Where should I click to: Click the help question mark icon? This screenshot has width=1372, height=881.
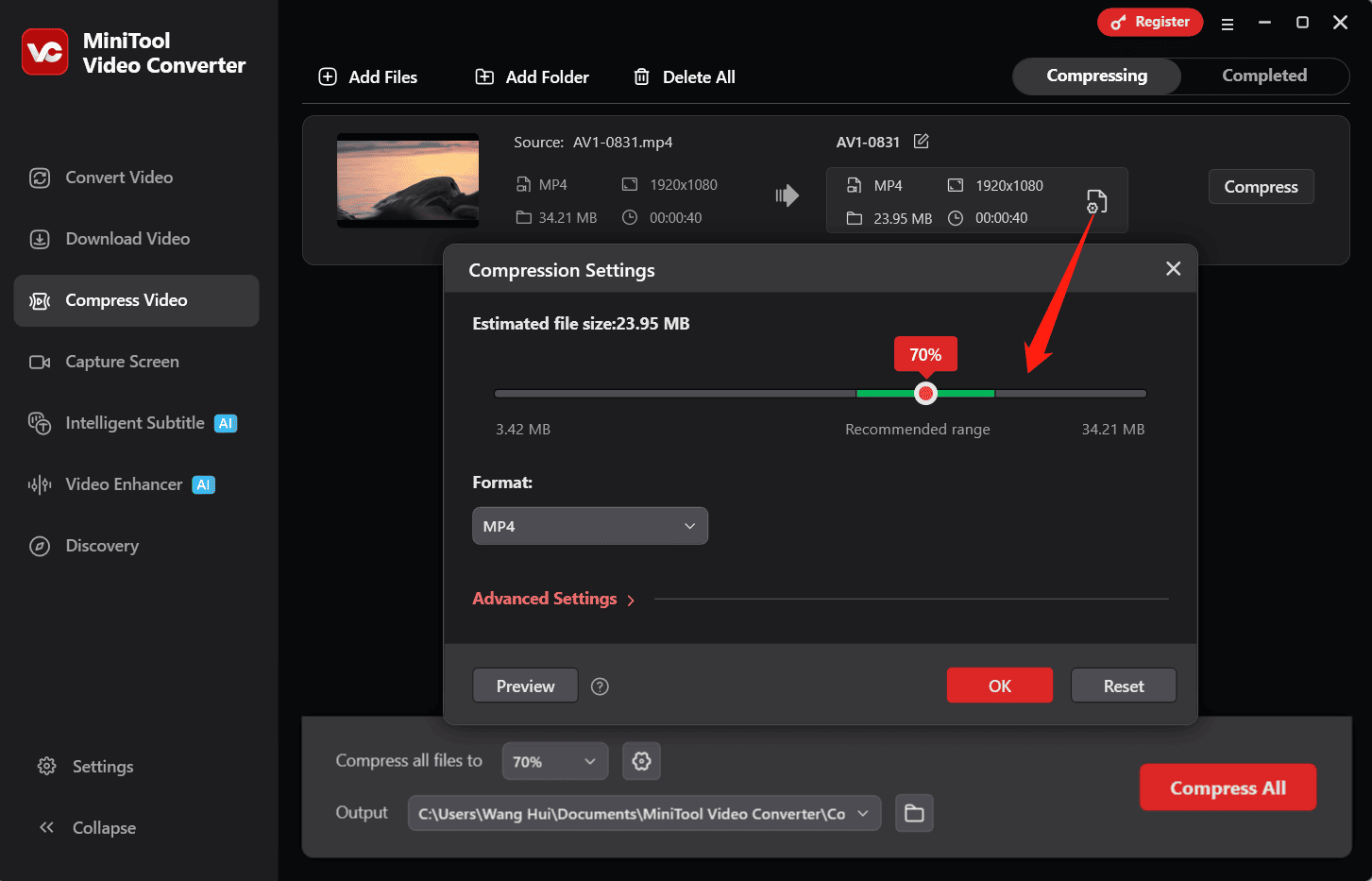coord(600,686)
